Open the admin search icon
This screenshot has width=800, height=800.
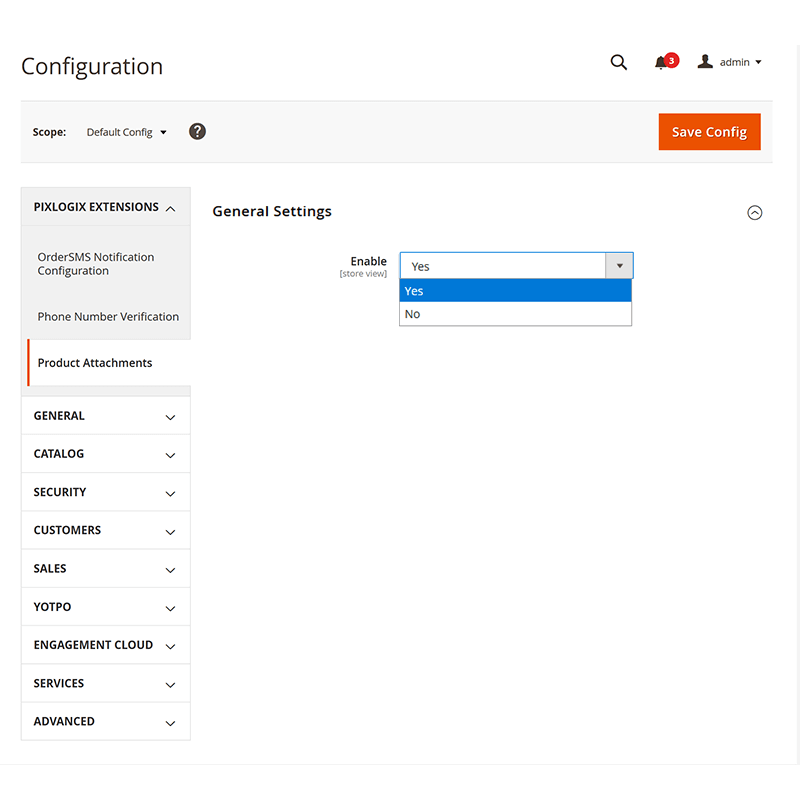pyautogui.click(x=618, y=62)
